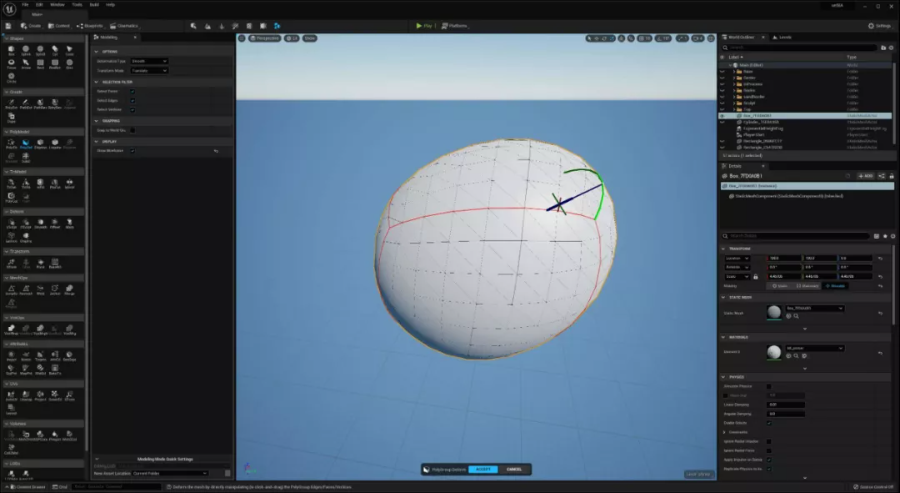Open the File menu
Image resolution: width=900 pixels, height=493 pixels.
coord(25,5)
